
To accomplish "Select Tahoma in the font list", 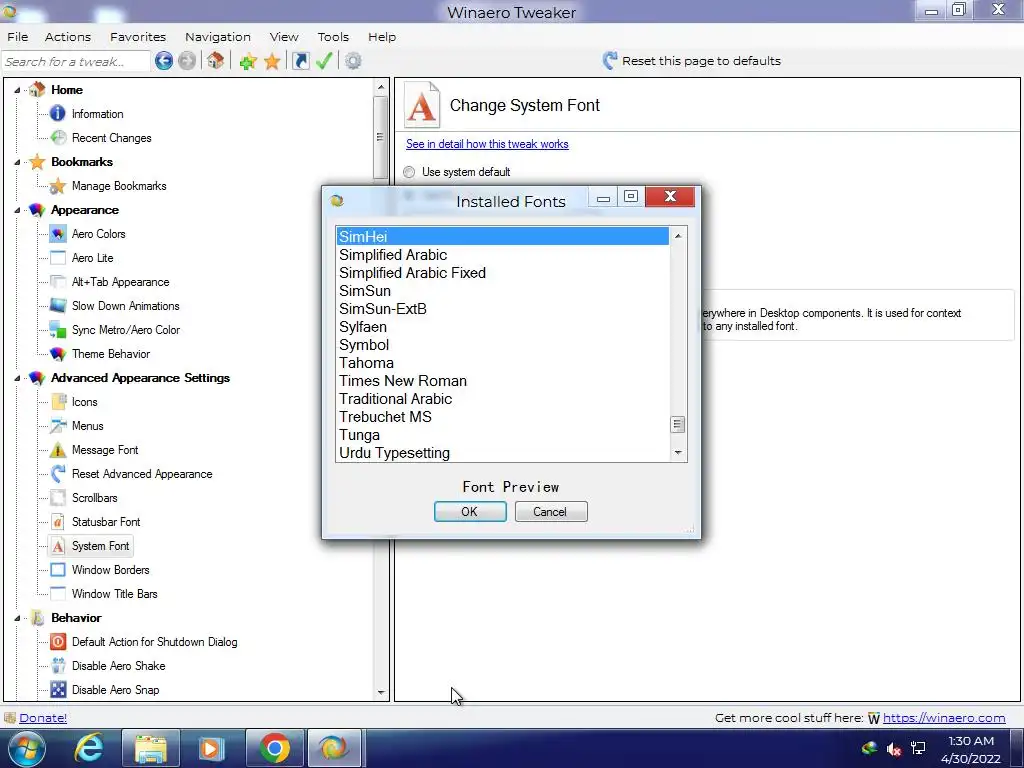I will tap(502, 363).
